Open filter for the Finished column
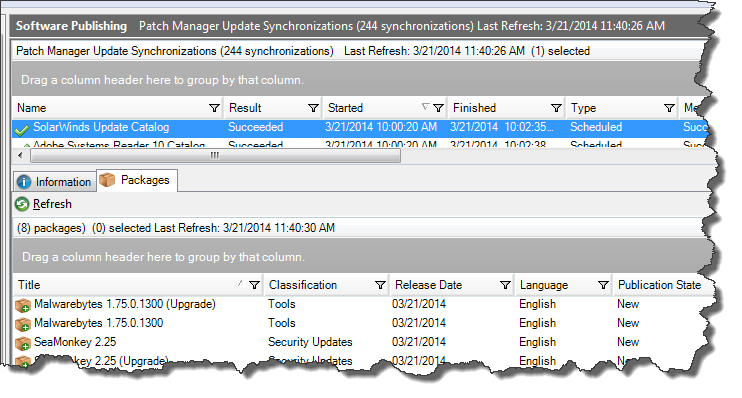742x398 pixels. (556, 108)
